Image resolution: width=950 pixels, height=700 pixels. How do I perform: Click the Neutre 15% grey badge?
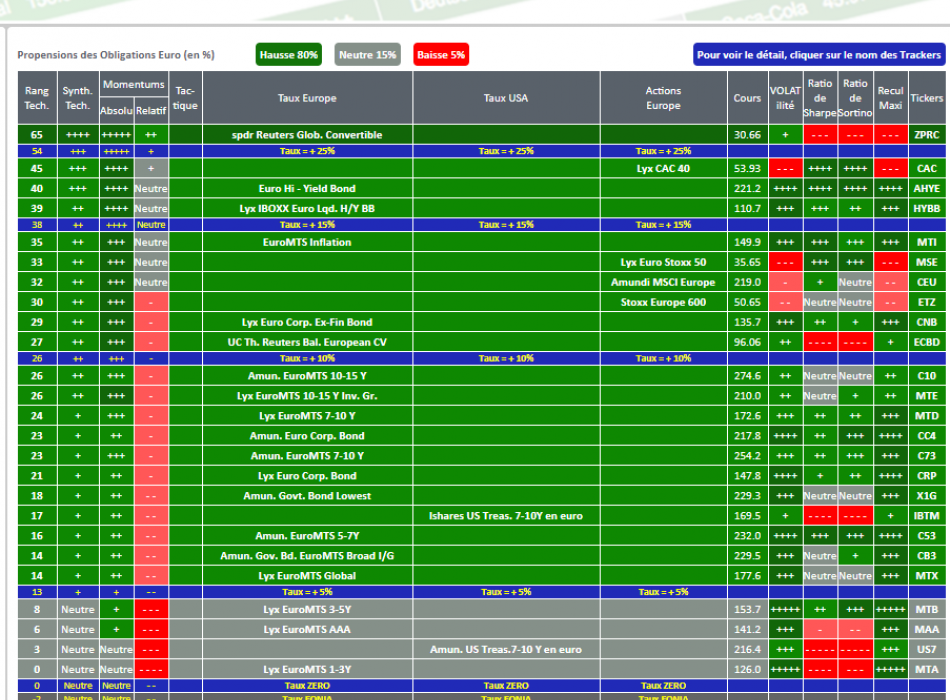pyautogui.click(x=367, y=55)
